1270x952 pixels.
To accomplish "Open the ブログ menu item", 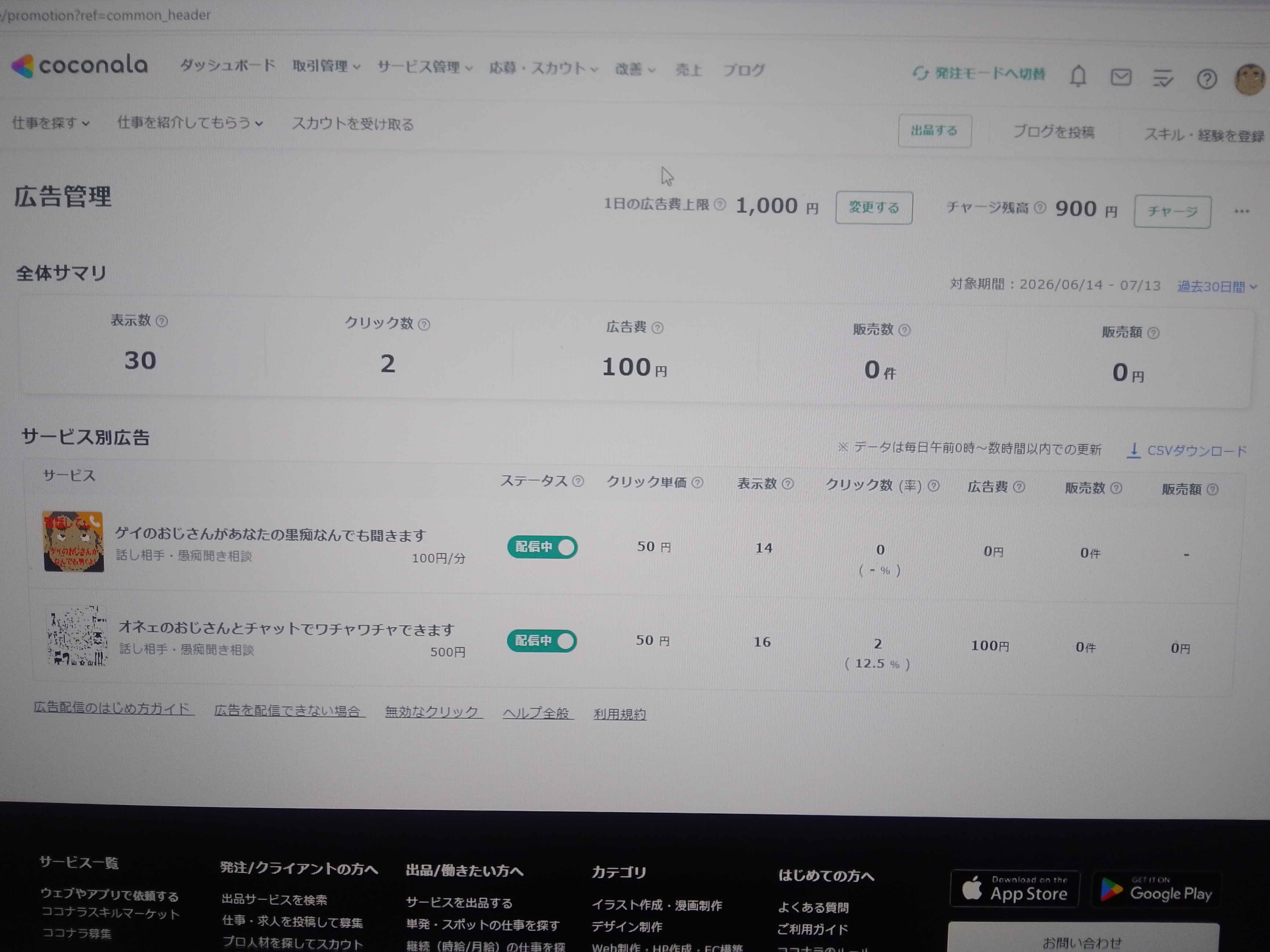I will [743, 70].
